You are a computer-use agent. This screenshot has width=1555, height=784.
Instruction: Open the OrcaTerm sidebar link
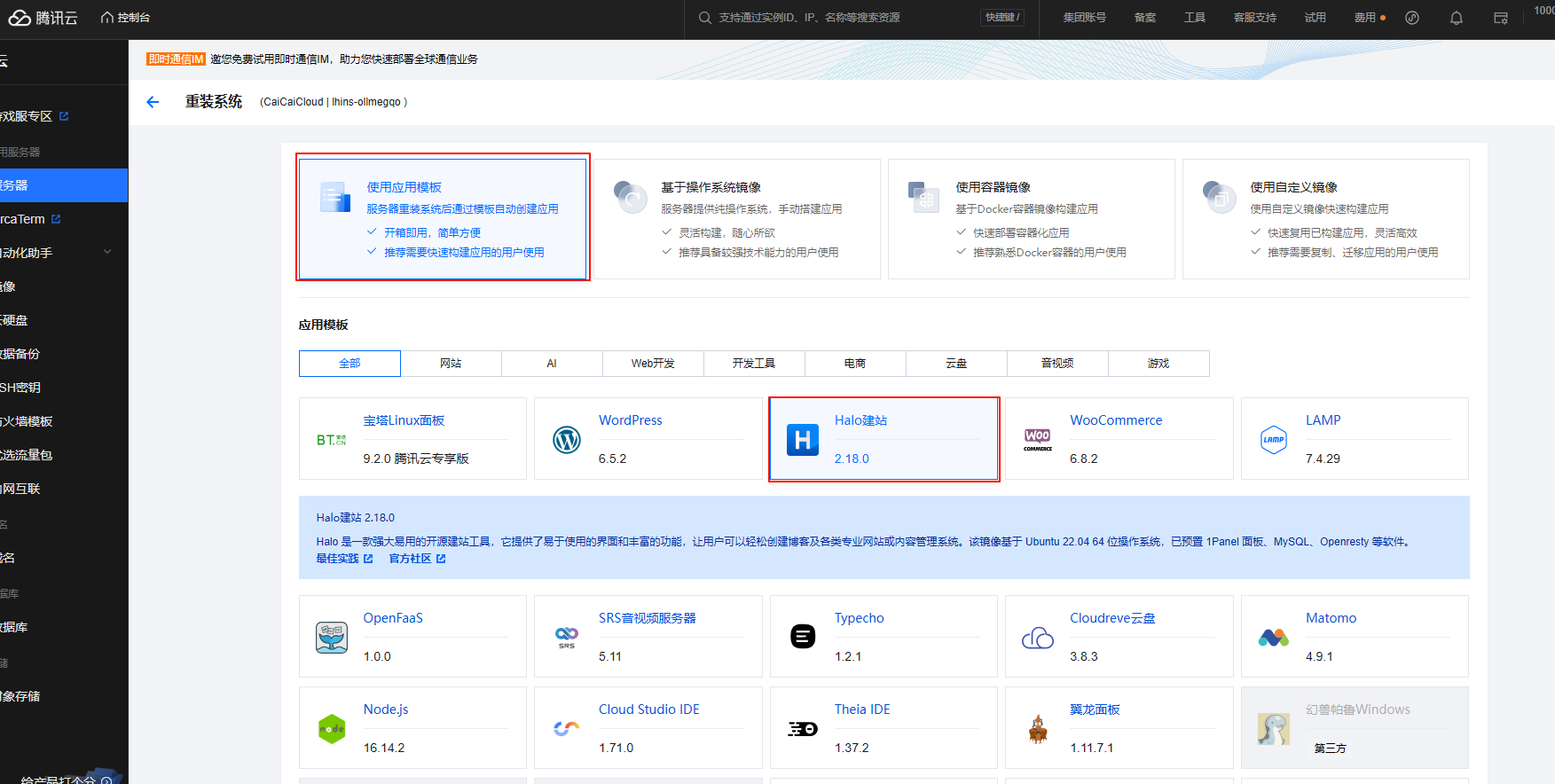click(x=32, y=219)
